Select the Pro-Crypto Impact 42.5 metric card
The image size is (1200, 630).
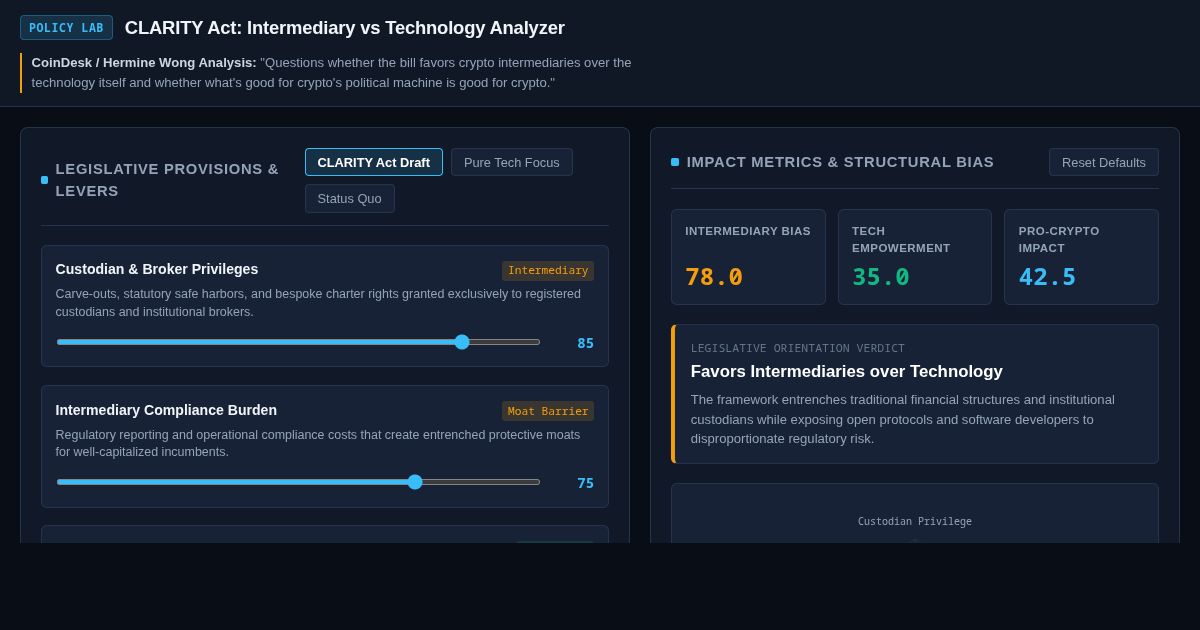[1081, 257]
